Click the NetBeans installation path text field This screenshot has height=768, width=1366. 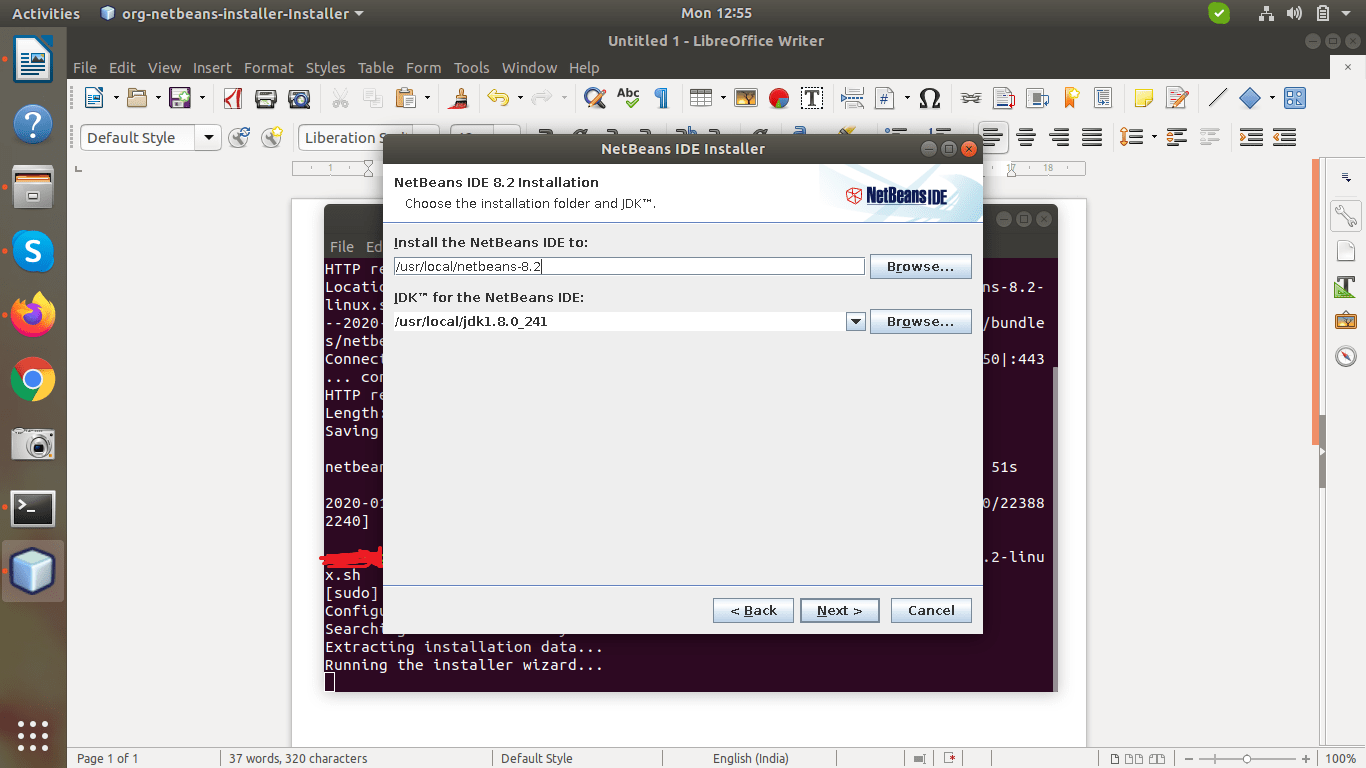pyautogui.click(x=629, y=266)
